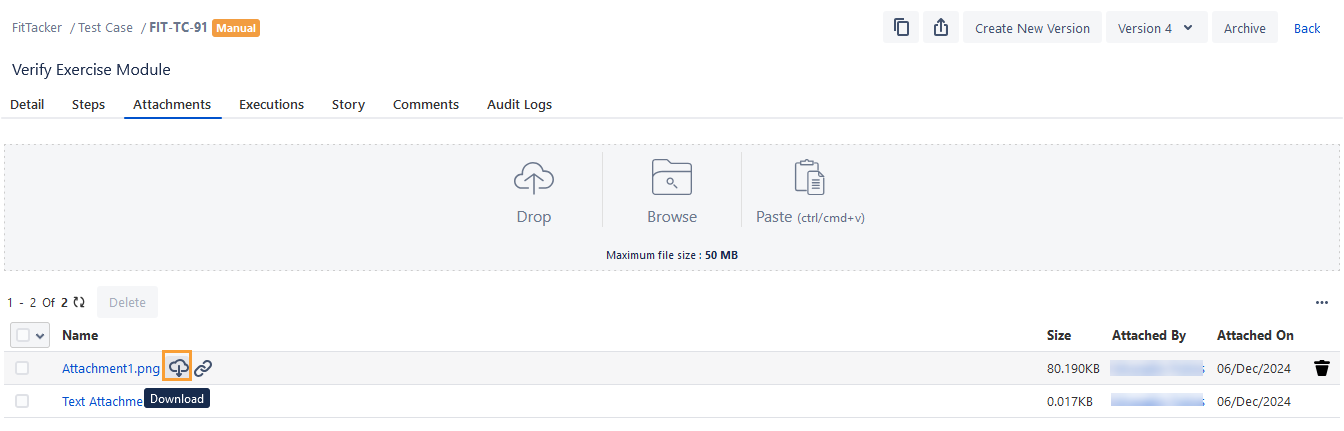Click the Attached By column header
Image resolution: width=1344 pixels, height=431 pixels.
point(1149,335)
